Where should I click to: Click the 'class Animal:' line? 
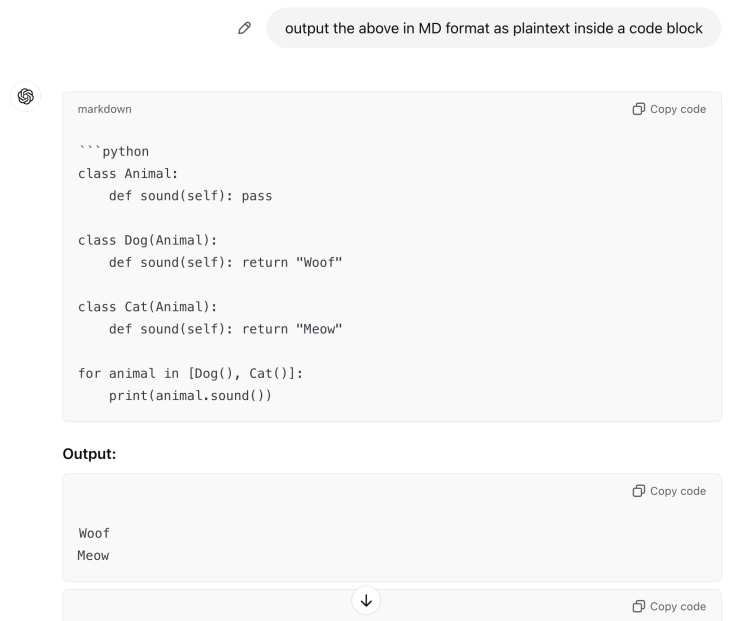pos(128,173)
